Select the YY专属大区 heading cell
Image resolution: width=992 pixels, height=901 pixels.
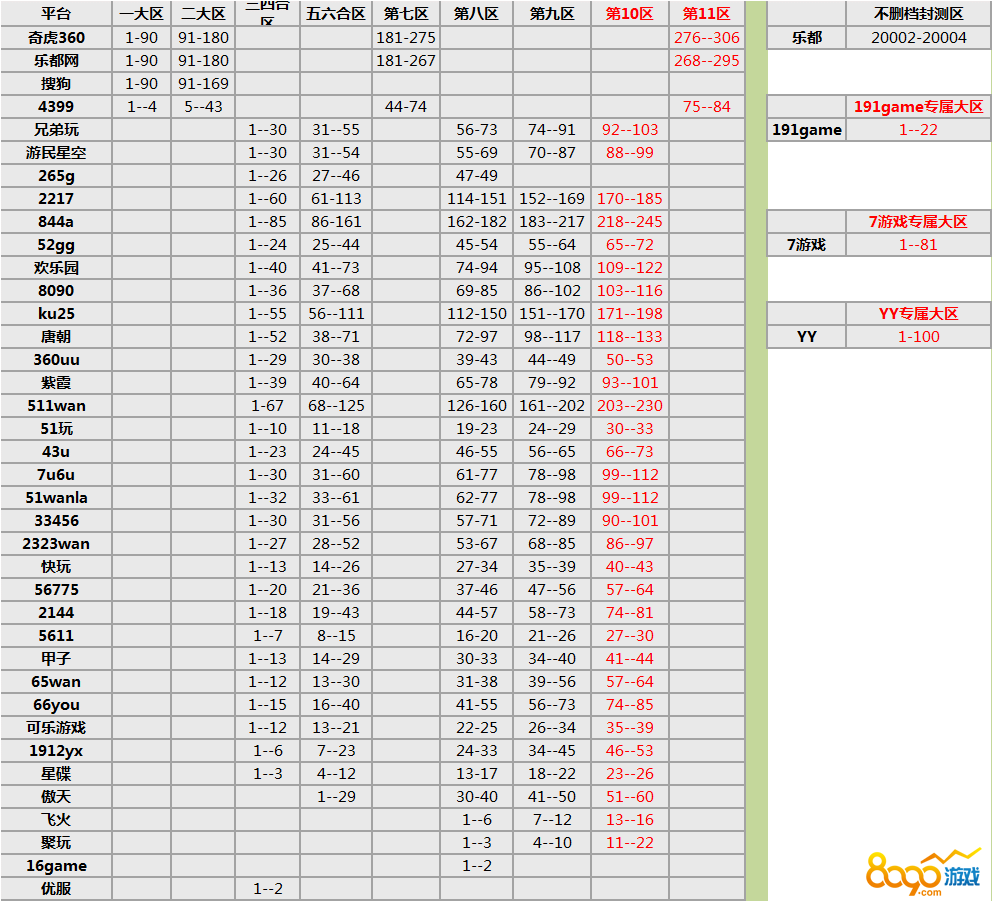[918, 313]
